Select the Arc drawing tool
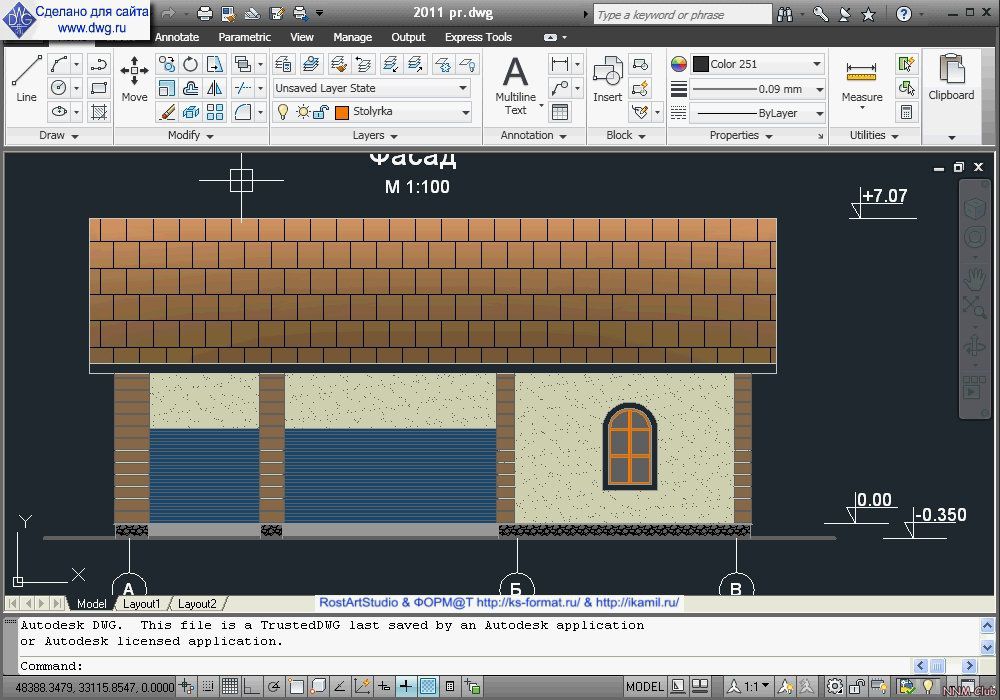 pyautogui.click(x=59, y=64)
